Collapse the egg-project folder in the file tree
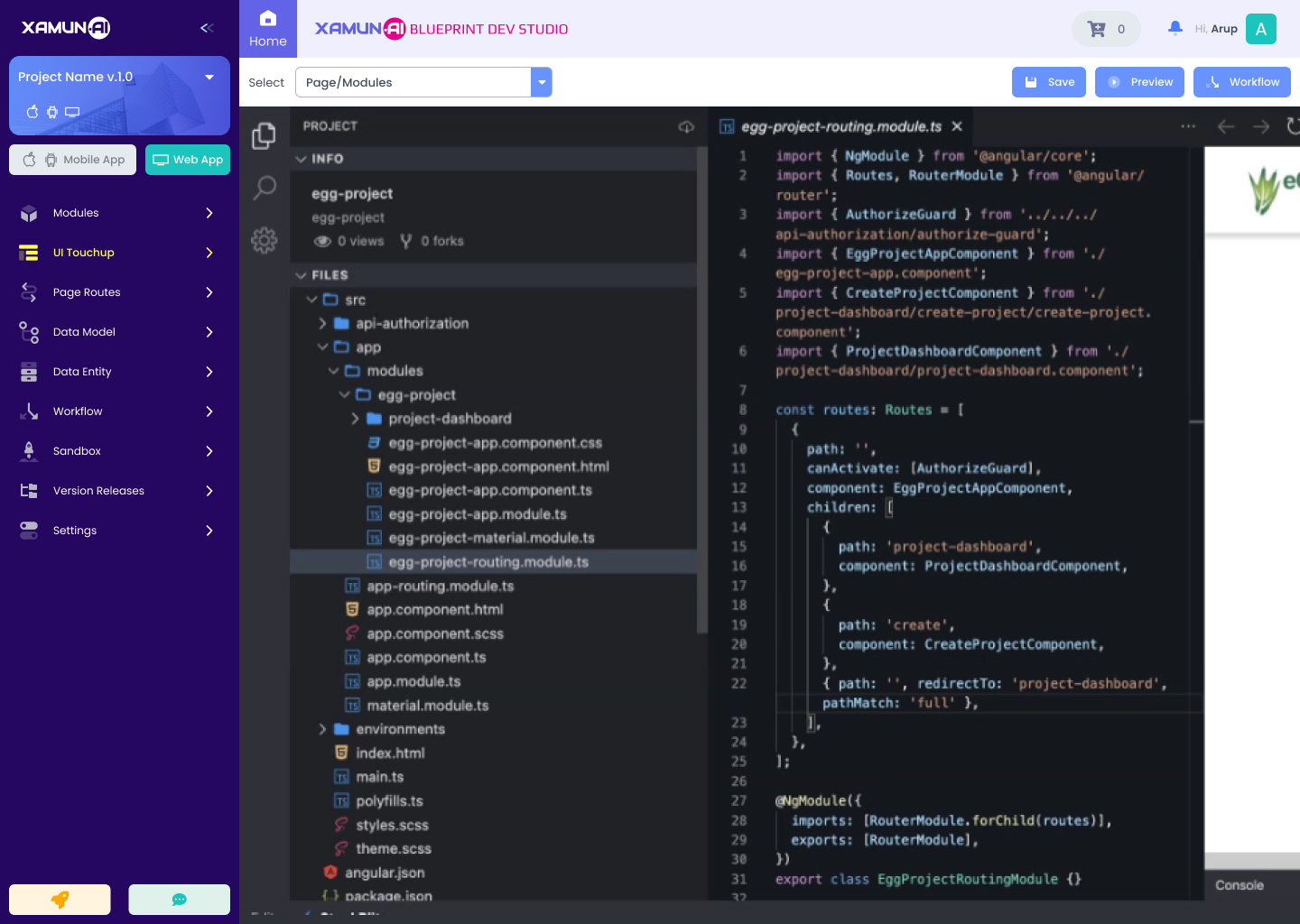 click(x=343, y=394)
